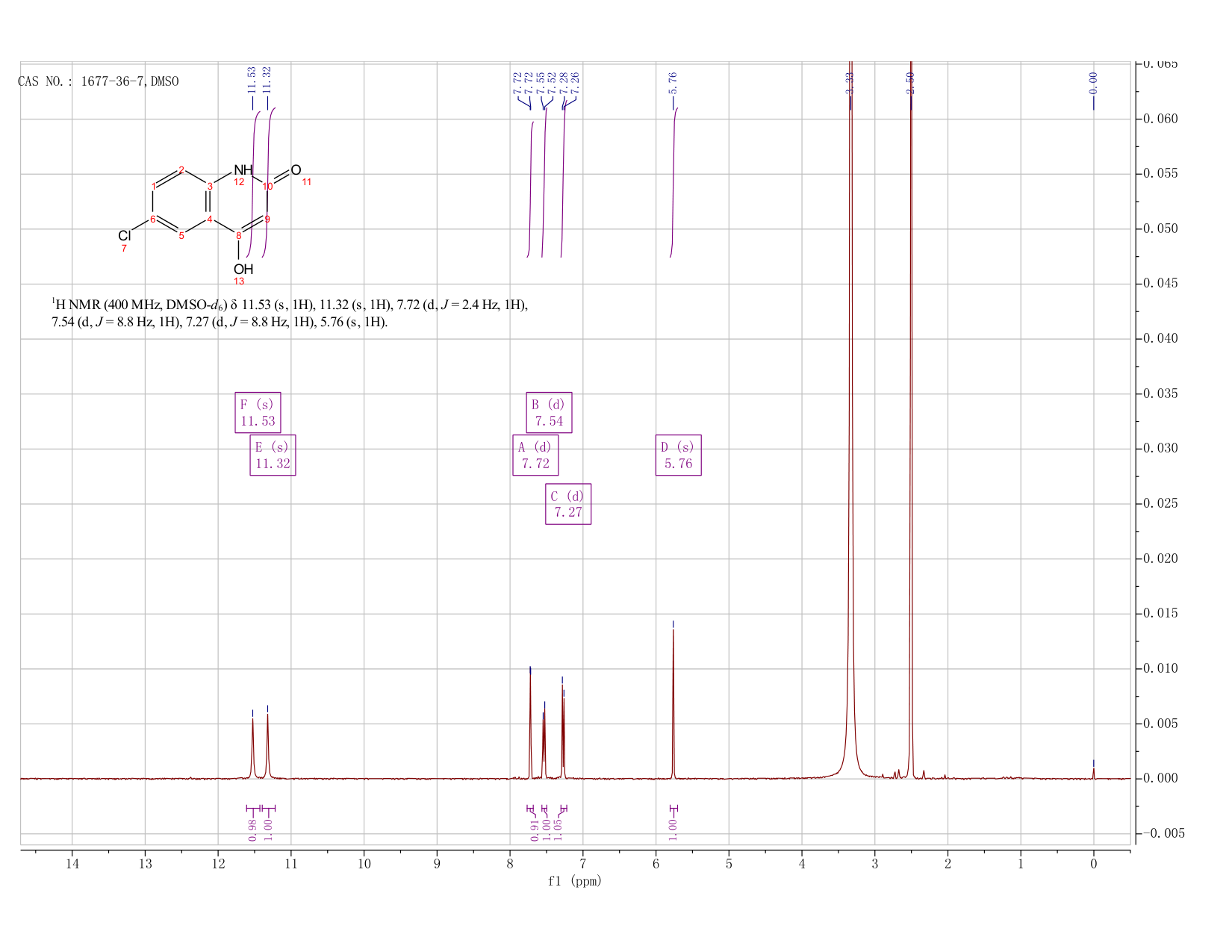This screenshot has width=1232, height=952.
Task: Click the 7.26 peak label at top
Action: (575, 82)
